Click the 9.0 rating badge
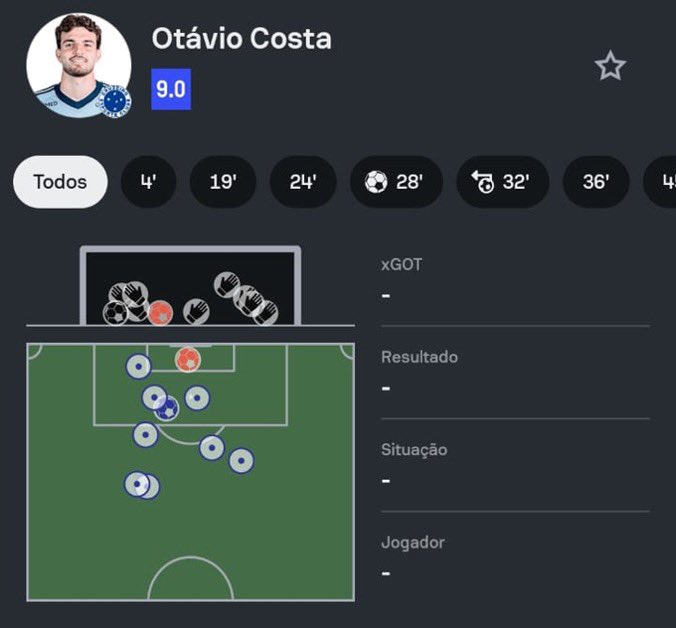This screenshot has width=676, height=628. pyautogui.click(x=171, y=89)
